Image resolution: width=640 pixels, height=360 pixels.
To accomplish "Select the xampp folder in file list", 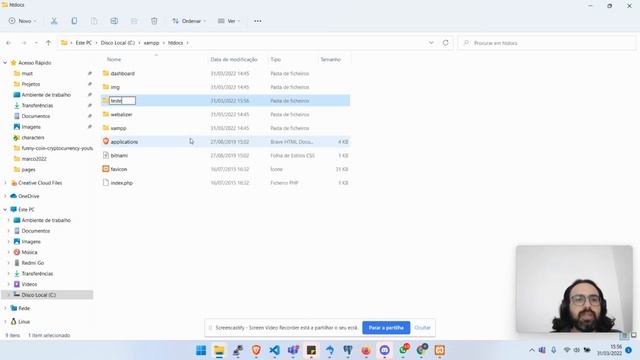I will pyautogui.click(x=118, y=128).
